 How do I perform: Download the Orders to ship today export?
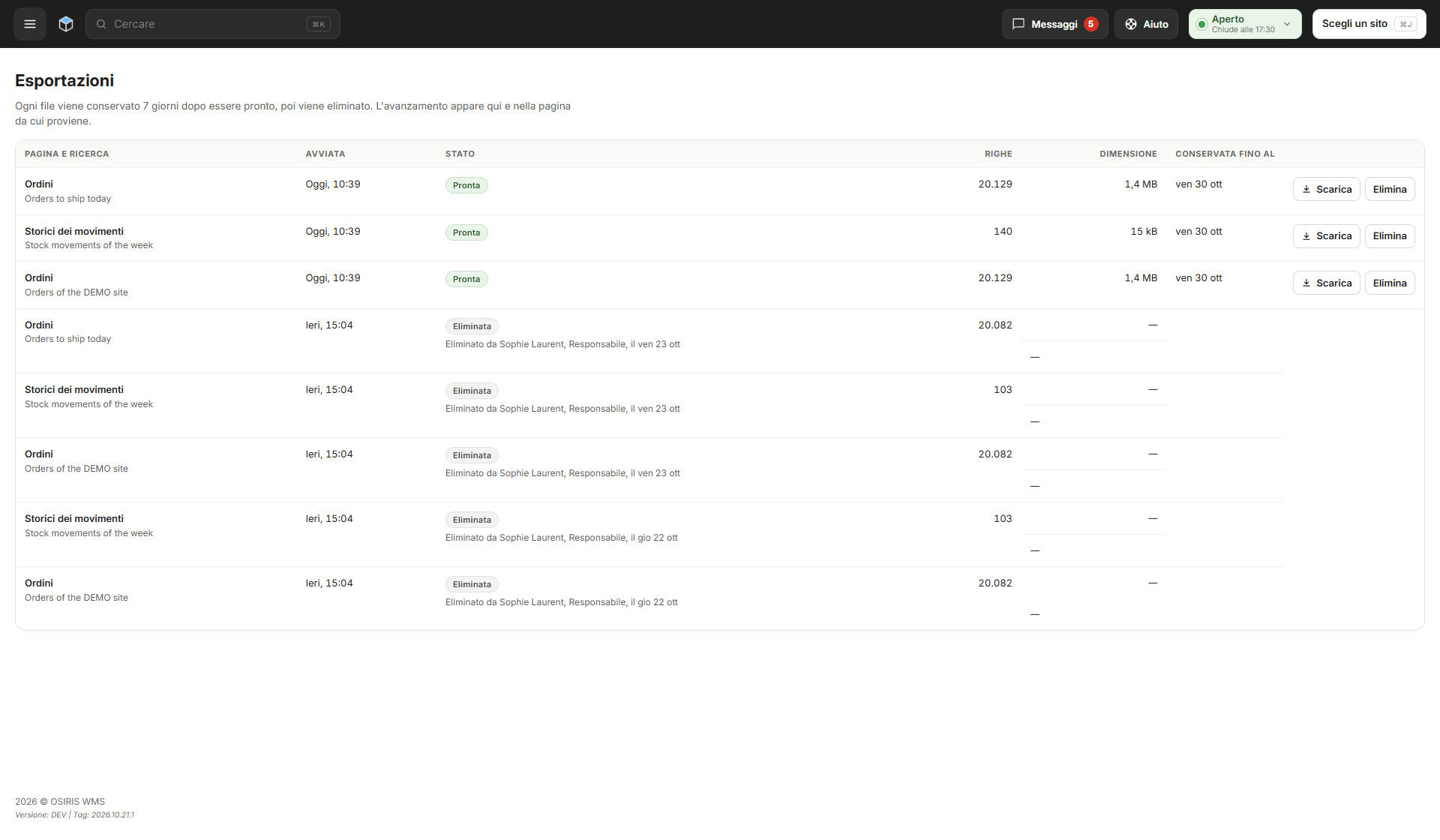(x=1326, y=189)
